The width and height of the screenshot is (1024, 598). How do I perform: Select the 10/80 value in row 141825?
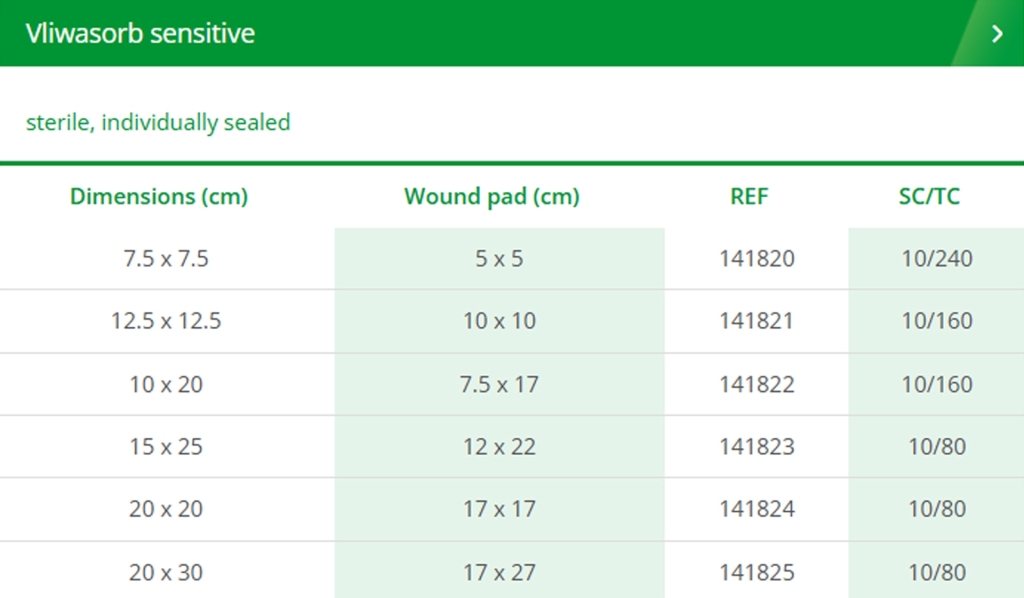point(937,573)
